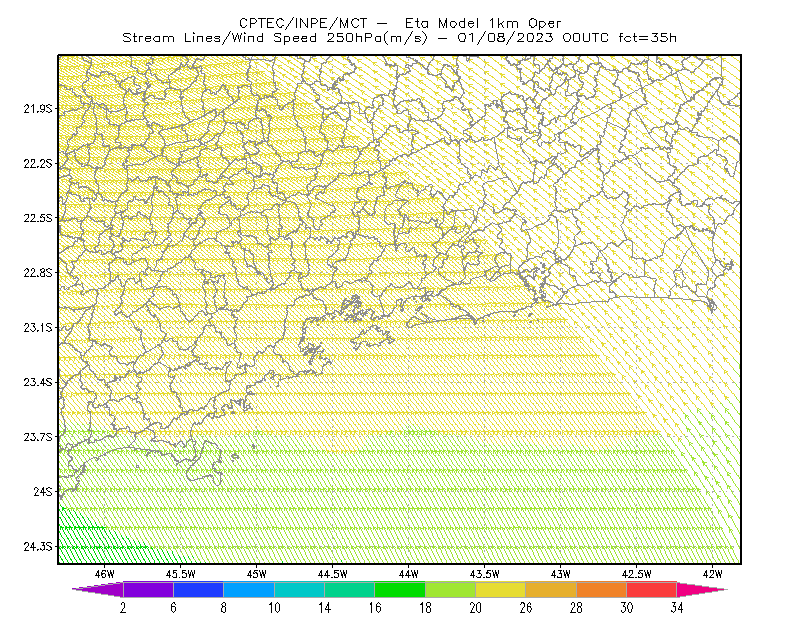Click the orange swatch between 28 and 30
The width and height of the screenshot is (800, 618).
click(602, 589)
